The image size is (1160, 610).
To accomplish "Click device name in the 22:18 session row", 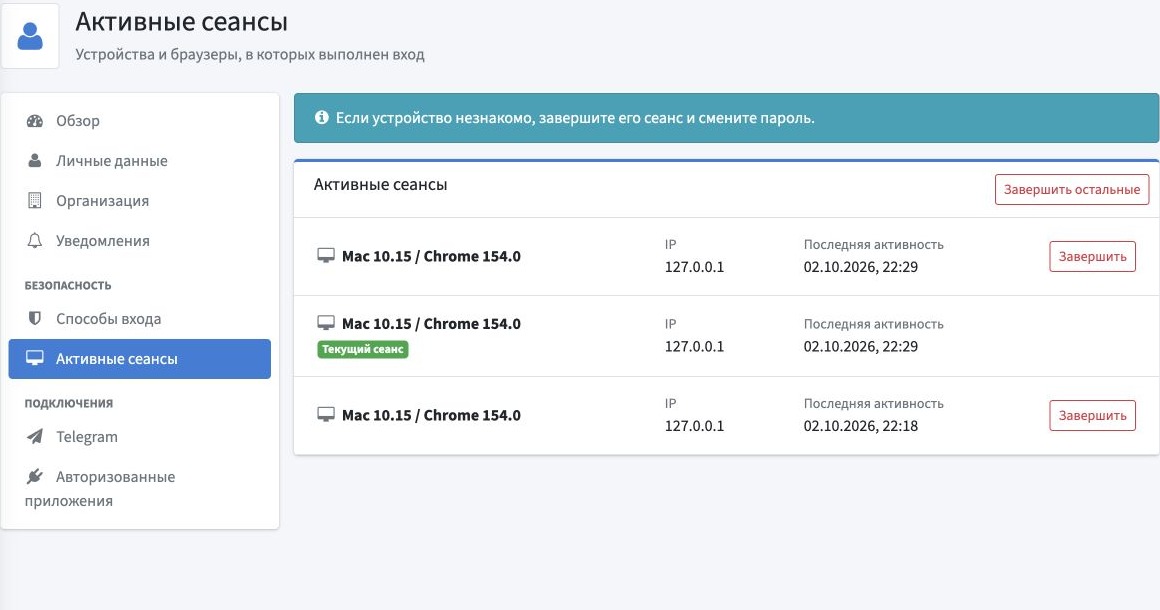I will coord(431,416).
